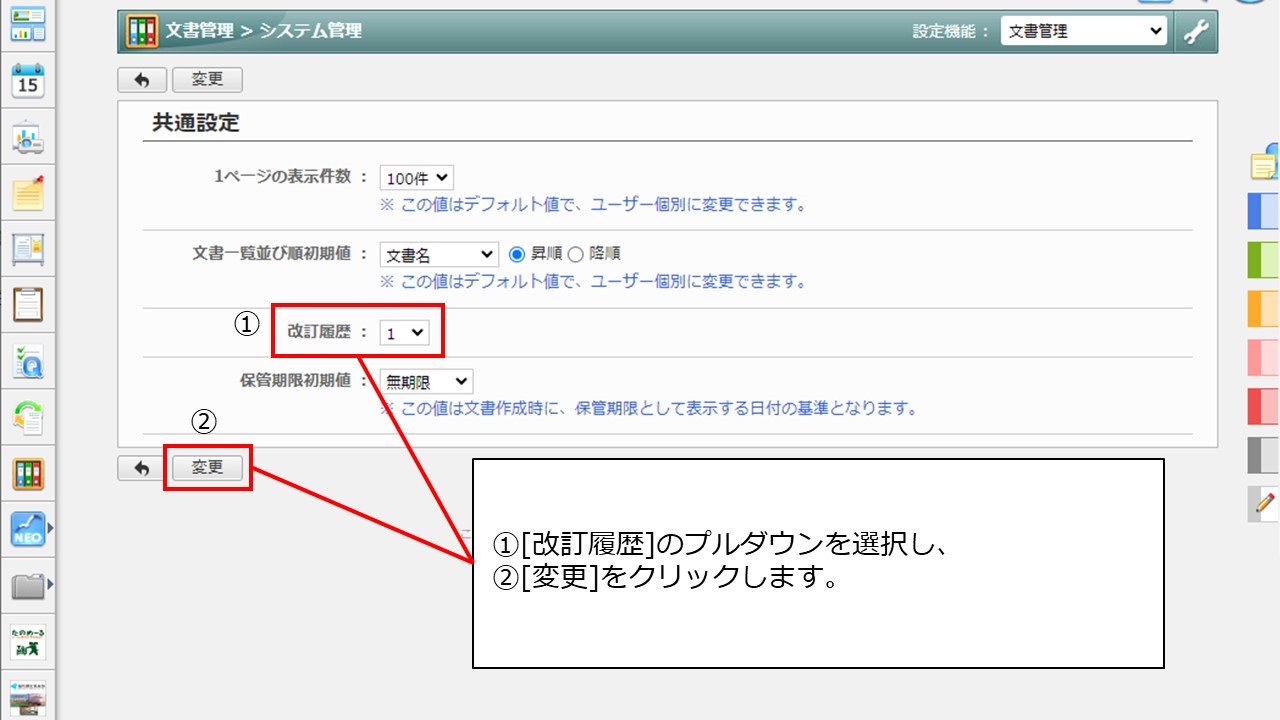Click the pencil edit icon on right edge

(1266, 504)
